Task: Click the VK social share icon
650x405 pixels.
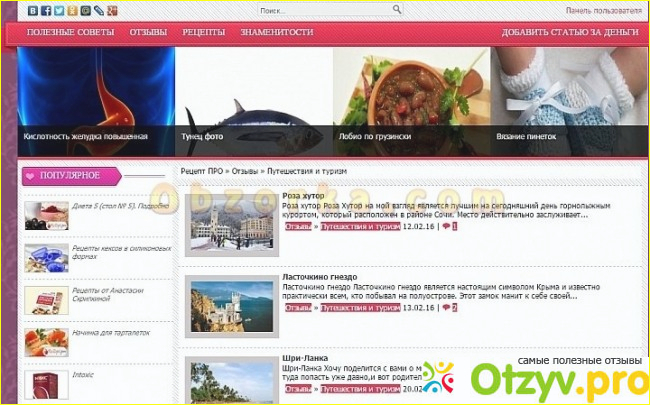Action: click(x=33, y=10)
